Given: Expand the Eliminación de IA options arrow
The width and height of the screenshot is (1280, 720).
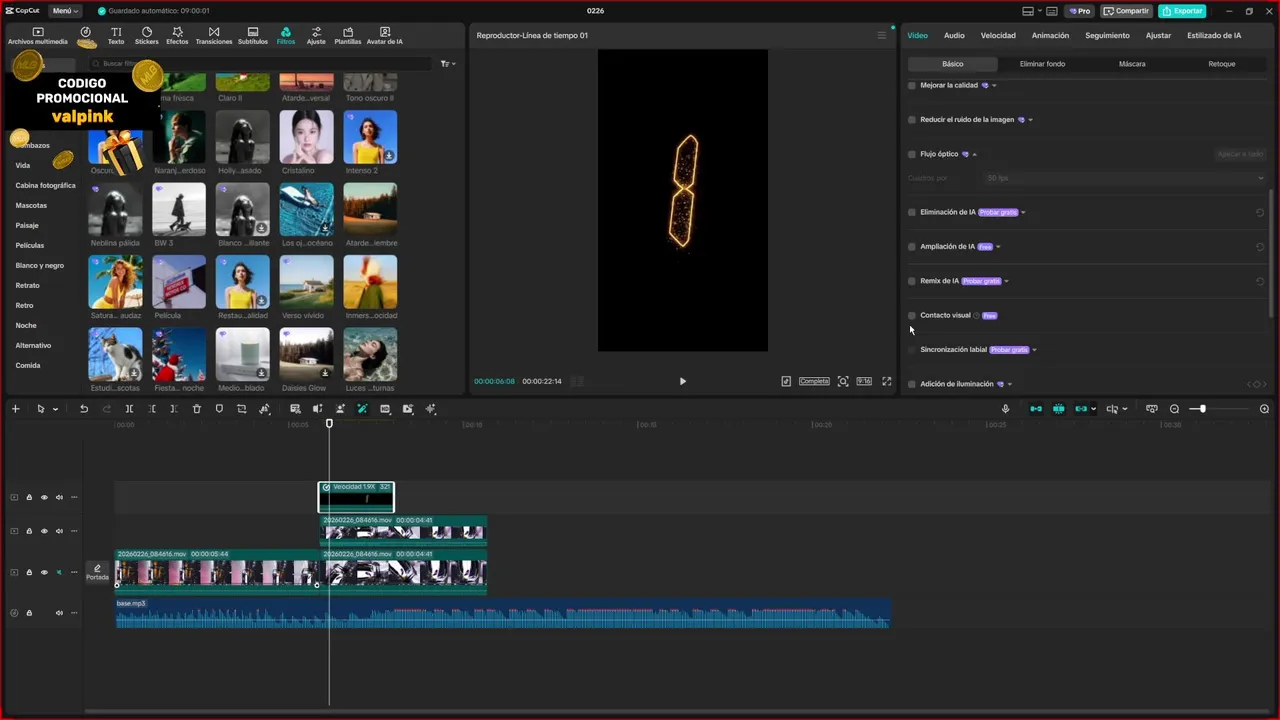Looking at the screenshot, I should pos(1023,212).
